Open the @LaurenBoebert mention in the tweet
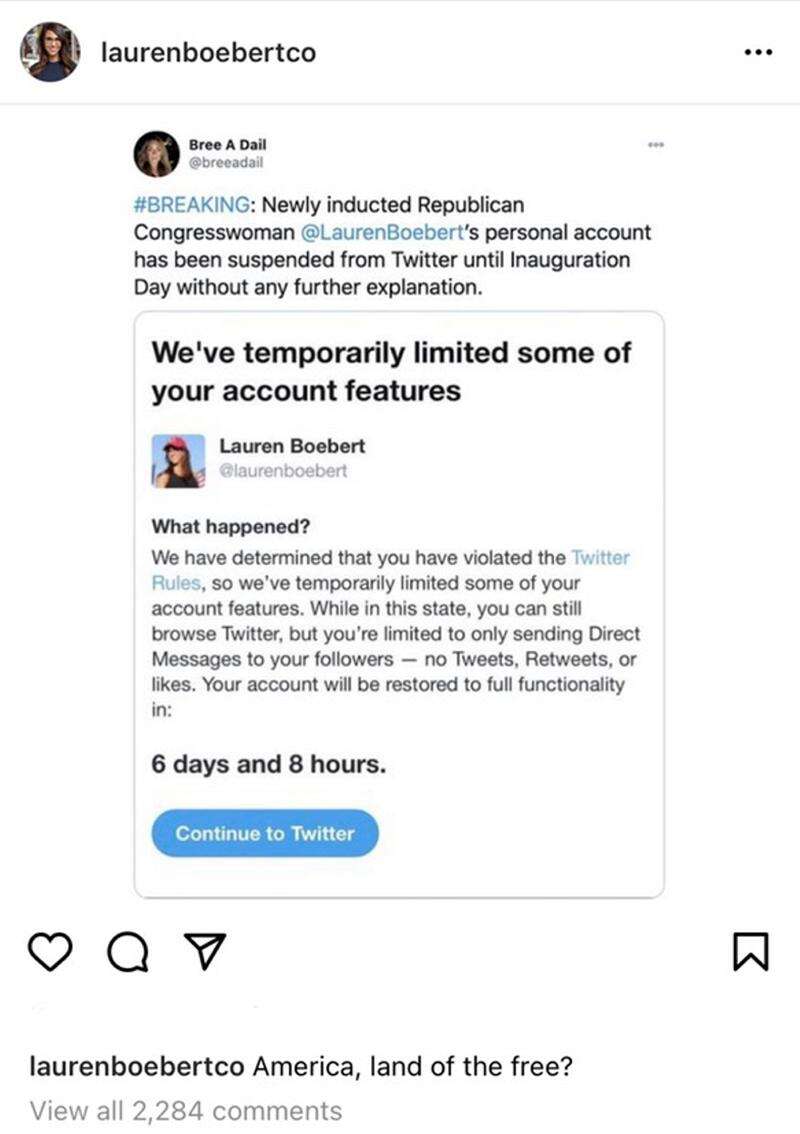 tap(381, 231)
